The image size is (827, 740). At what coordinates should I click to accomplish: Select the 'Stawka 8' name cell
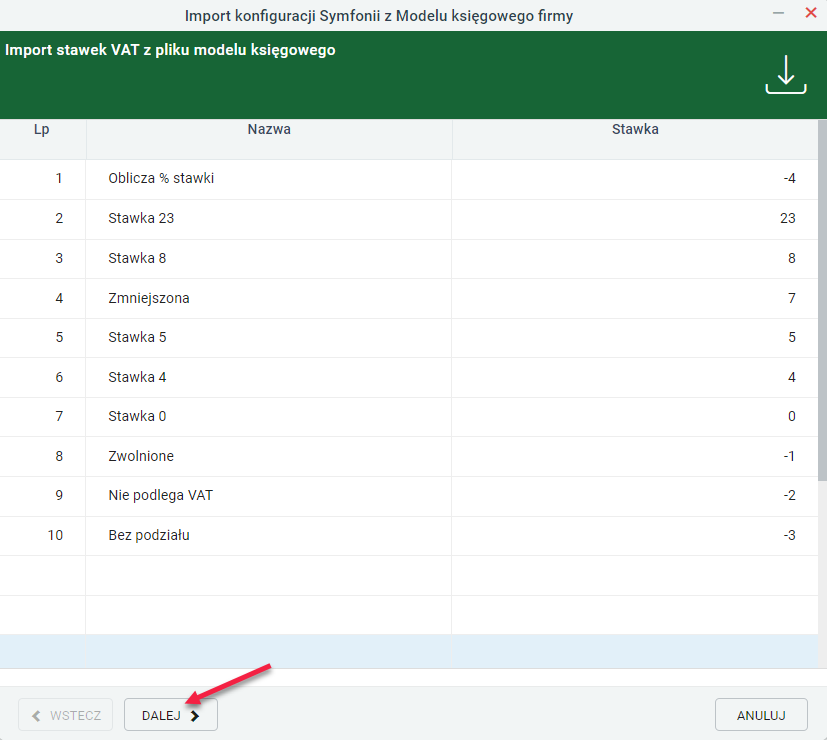268,258
